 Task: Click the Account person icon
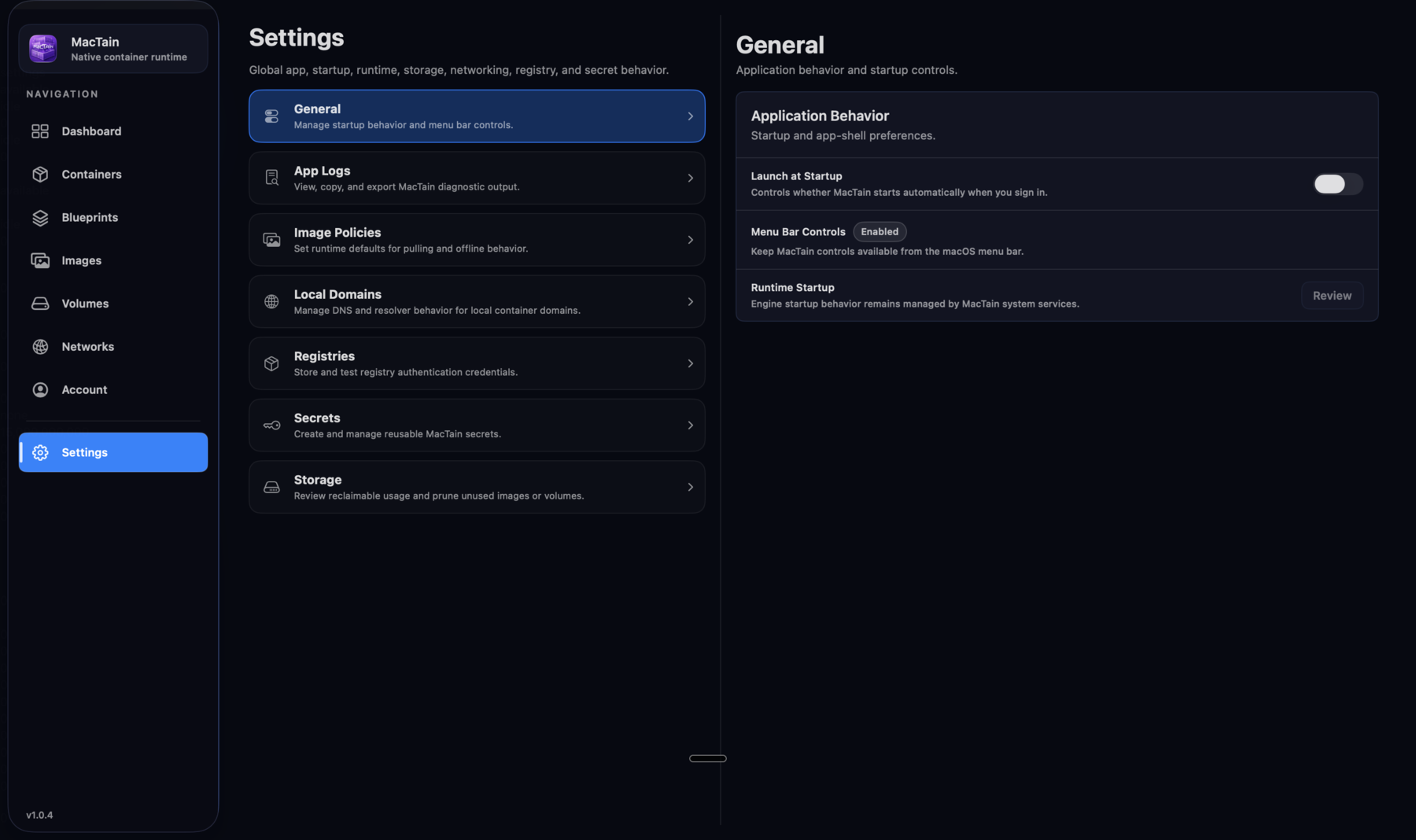pos(40,390)
